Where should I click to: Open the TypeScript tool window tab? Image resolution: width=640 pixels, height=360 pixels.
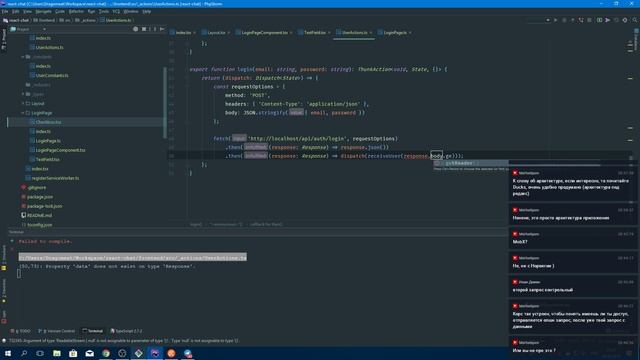(x=126, y=331)
